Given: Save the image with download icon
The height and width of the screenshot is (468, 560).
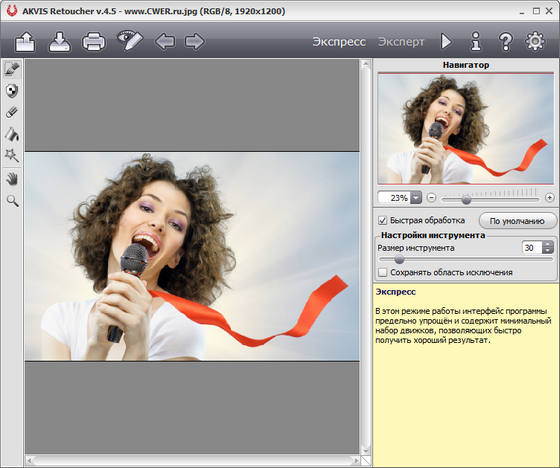Looking at the screenshot, I should (x=60, y=42).
